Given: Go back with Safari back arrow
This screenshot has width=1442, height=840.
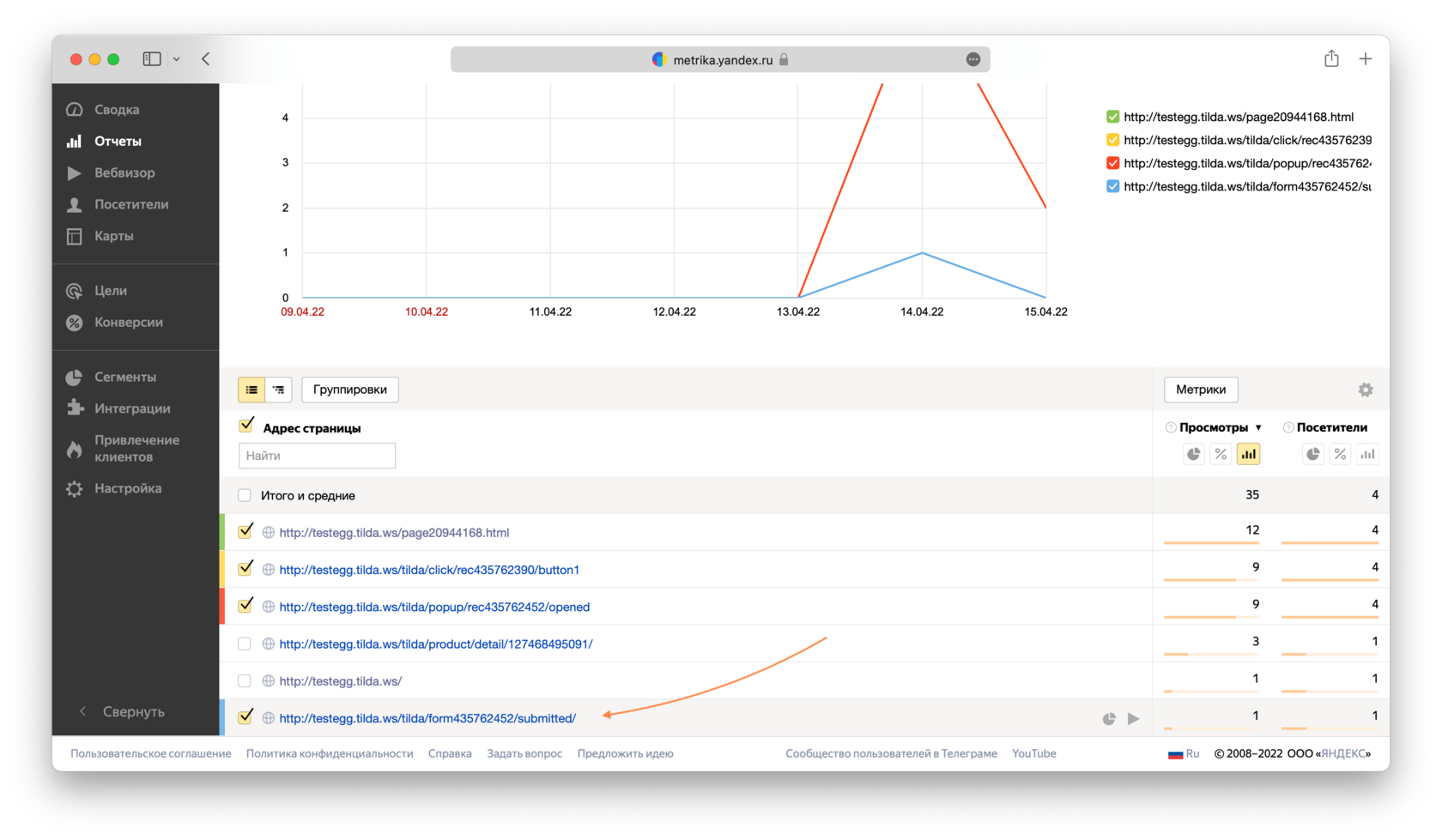Looking at the screenshot, I should [x=206, y=59].
